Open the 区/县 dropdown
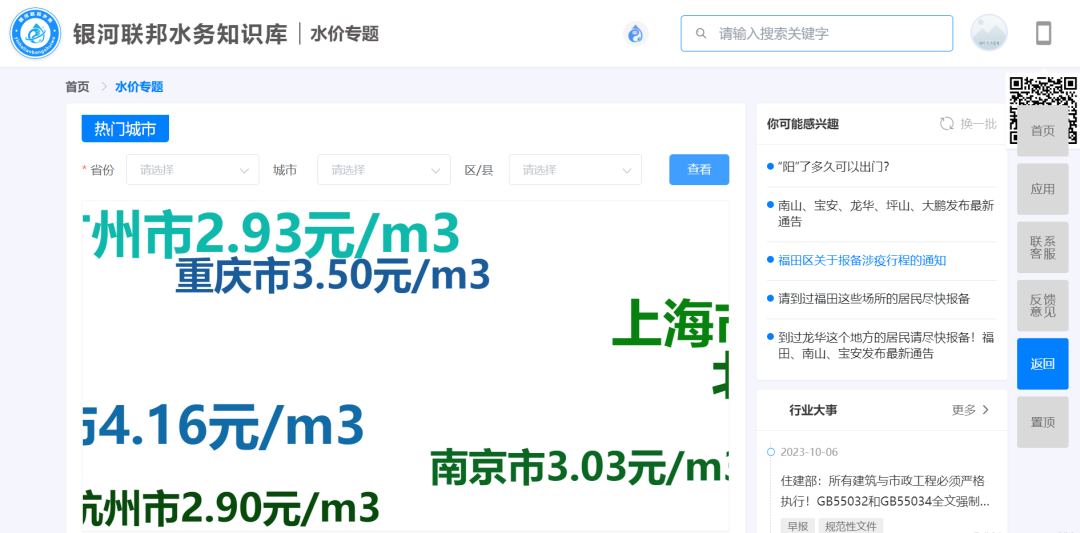Screen dimensions: 1080x533 [x=575, y=169]
